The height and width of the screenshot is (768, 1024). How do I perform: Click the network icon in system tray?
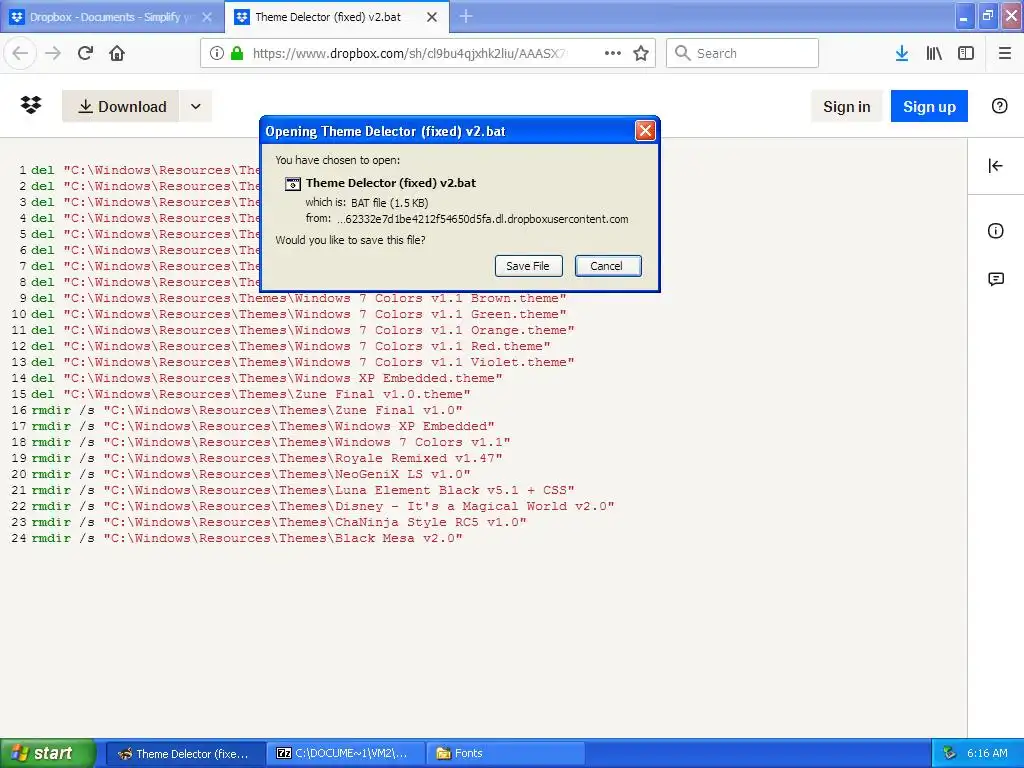(x=950, y=753)
